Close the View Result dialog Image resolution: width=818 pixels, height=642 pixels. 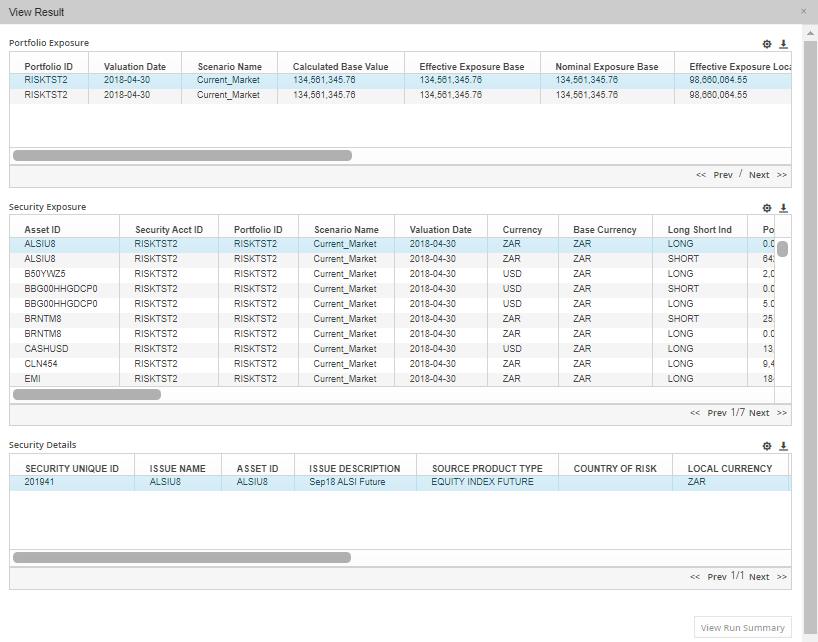(x=804, y=11)
